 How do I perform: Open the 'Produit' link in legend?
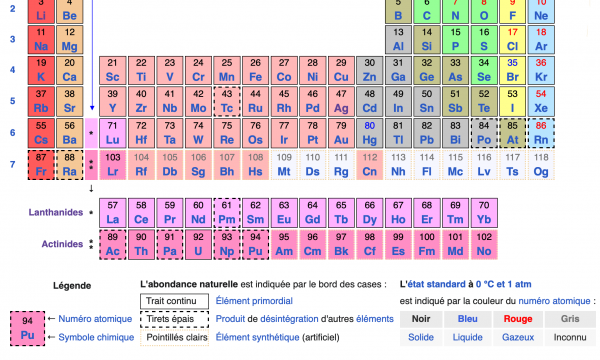230,319
